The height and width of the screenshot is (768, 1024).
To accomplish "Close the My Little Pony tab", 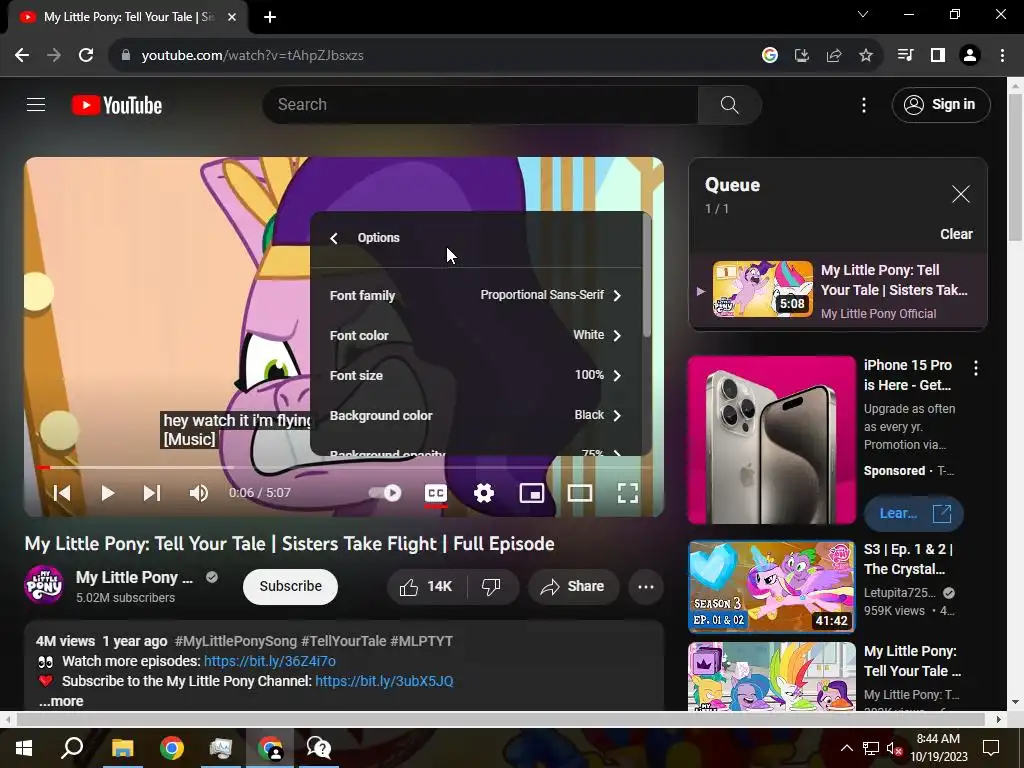I will pyautogui.click(x=232, y=17).
